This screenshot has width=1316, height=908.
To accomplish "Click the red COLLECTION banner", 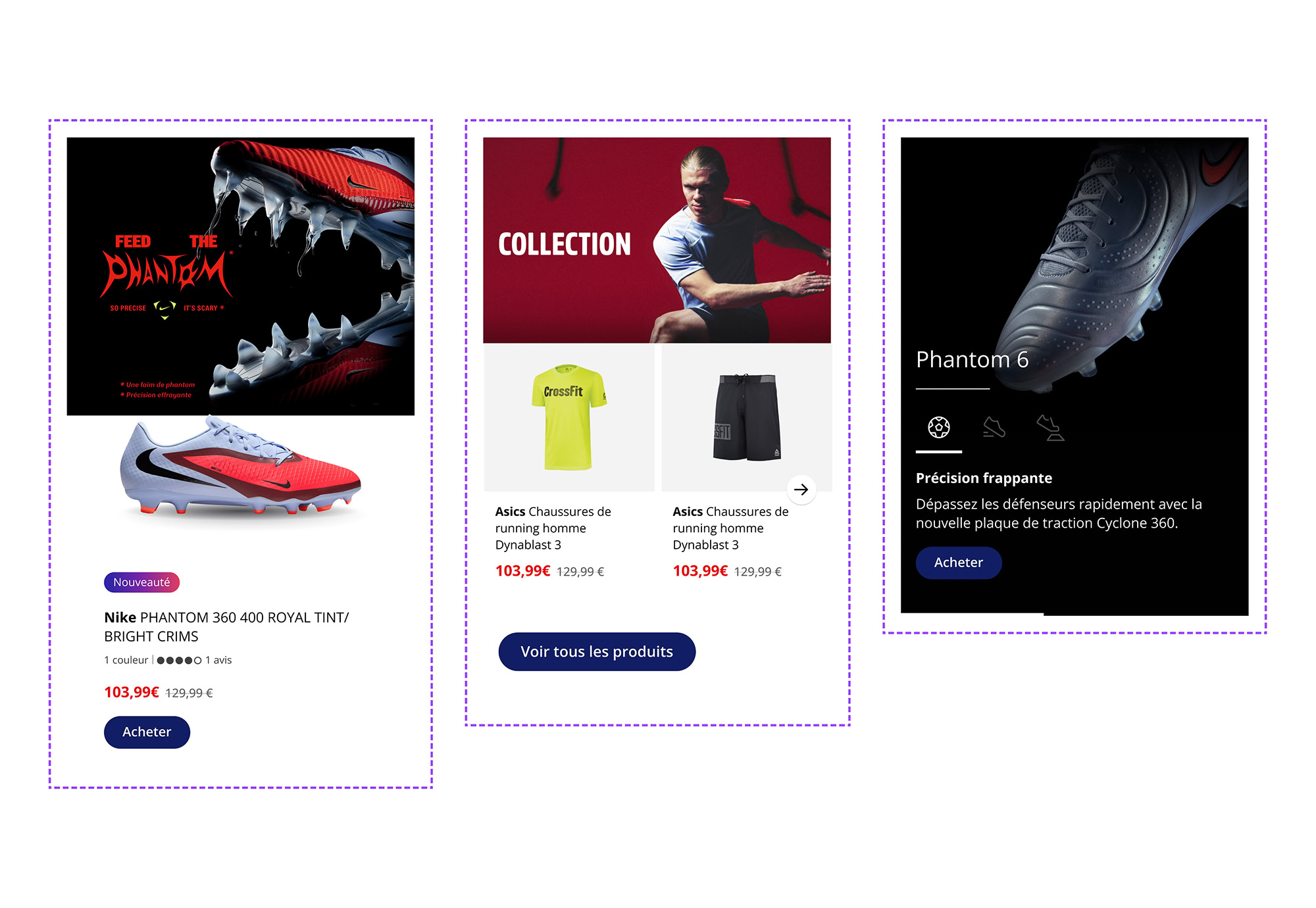I will tap(657, 240).
